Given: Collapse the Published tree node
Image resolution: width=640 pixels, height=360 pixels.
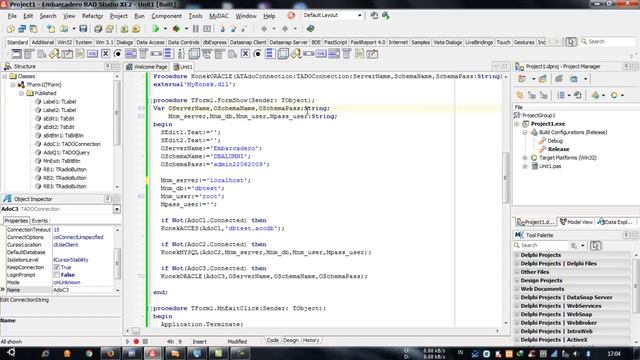Looking at the screenshot, I should (x=22, y=93).
